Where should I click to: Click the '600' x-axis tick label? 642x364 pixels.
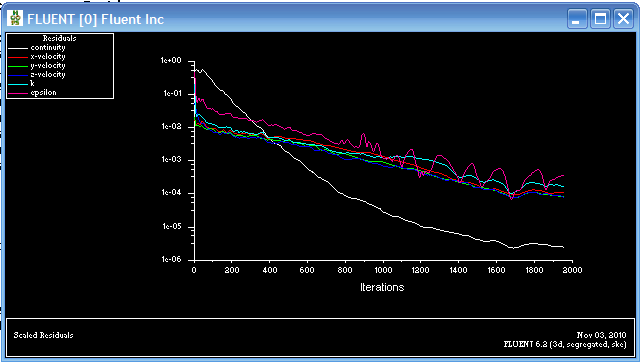tap(307, 270)
